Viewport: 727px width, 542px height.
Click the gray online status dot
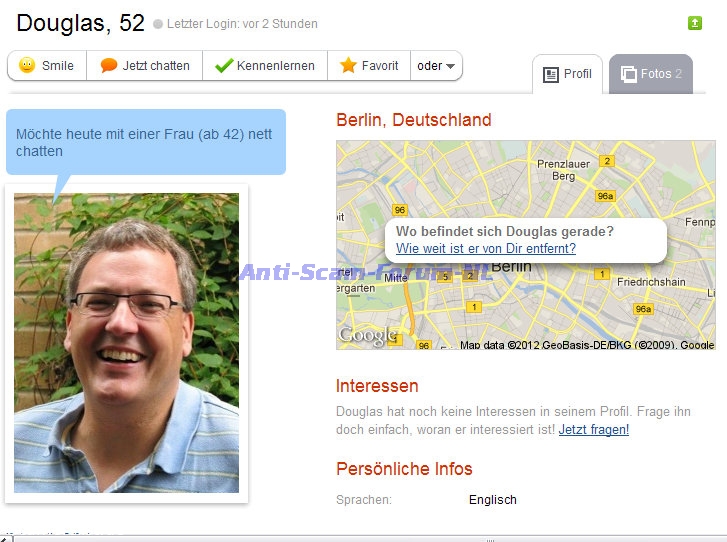click(x=158, y=24)
